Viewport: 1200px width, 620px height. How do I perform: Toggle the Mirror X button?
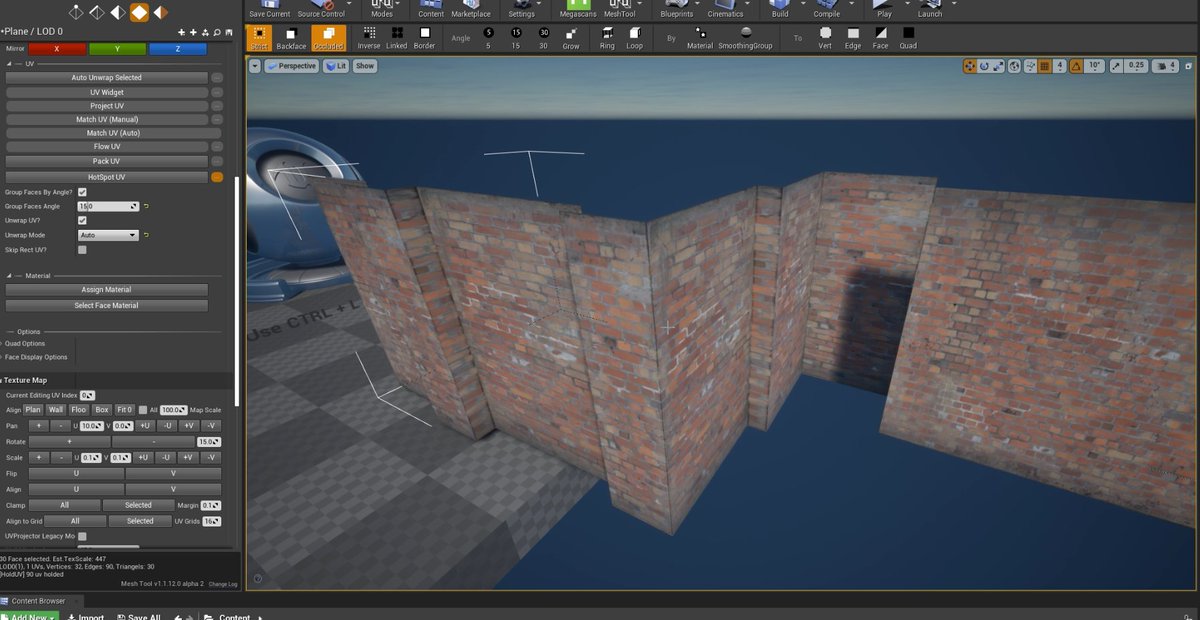57,49
